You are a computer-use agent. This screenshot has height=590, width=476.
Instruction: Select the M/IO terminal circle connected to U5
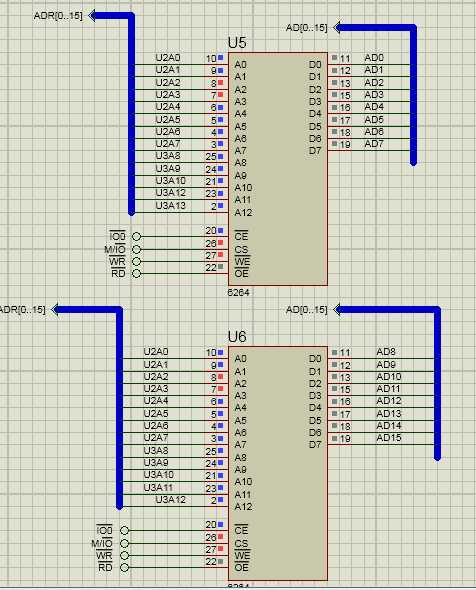137,249
